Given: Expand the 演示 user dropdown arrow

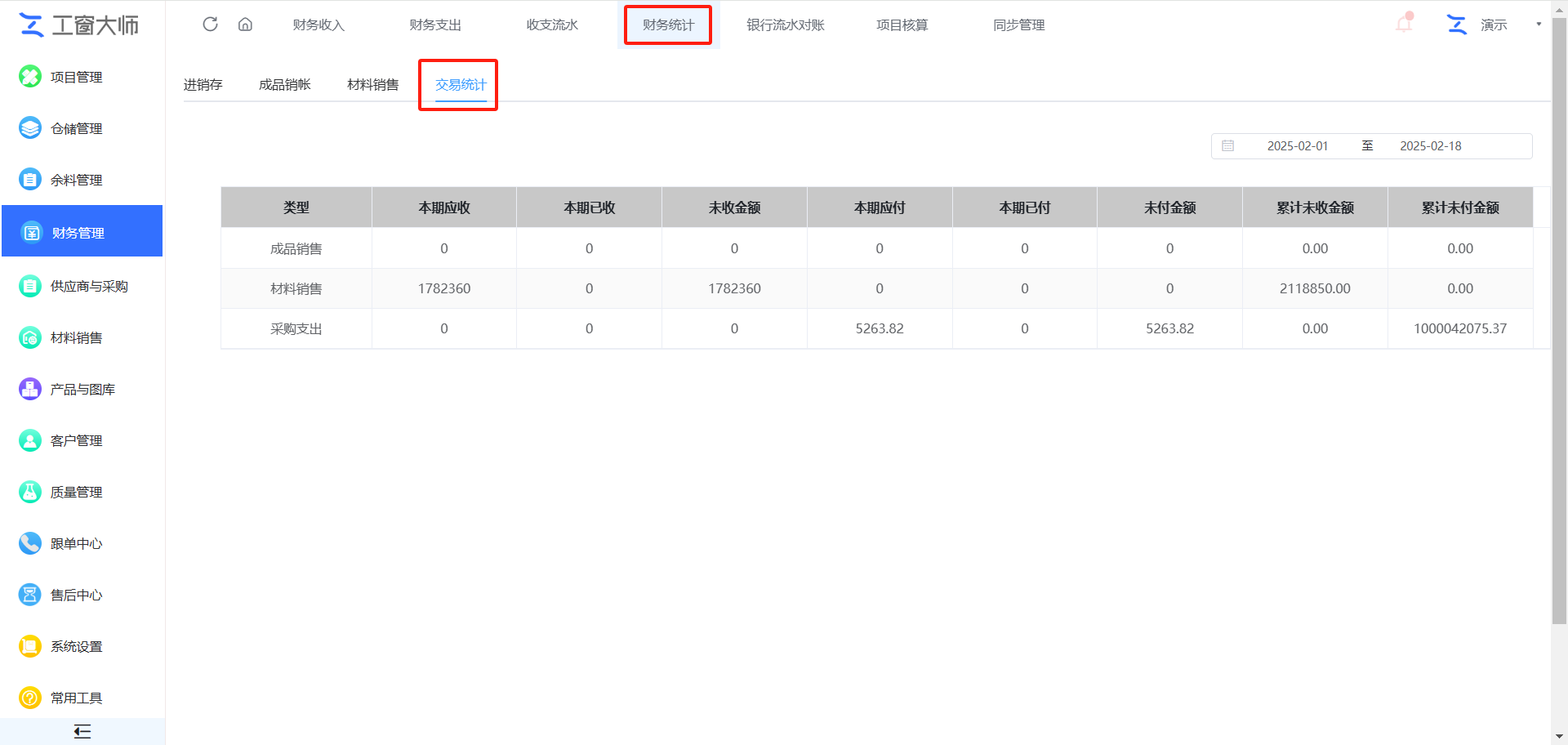Looking at the screenshot, I should [1539, 25].
